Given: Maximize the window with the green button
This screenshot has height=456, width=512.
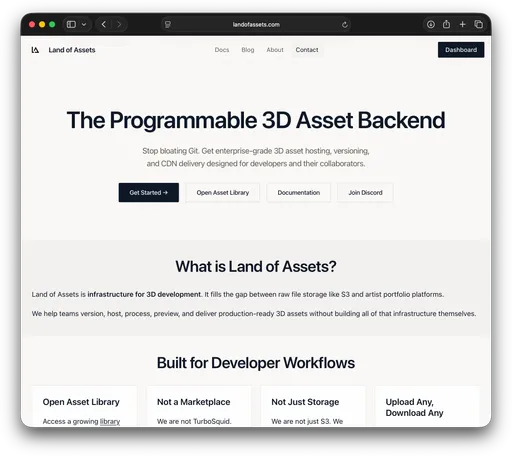Looking at the screenshot, I should pyautogui.click(x=52, y=24).
